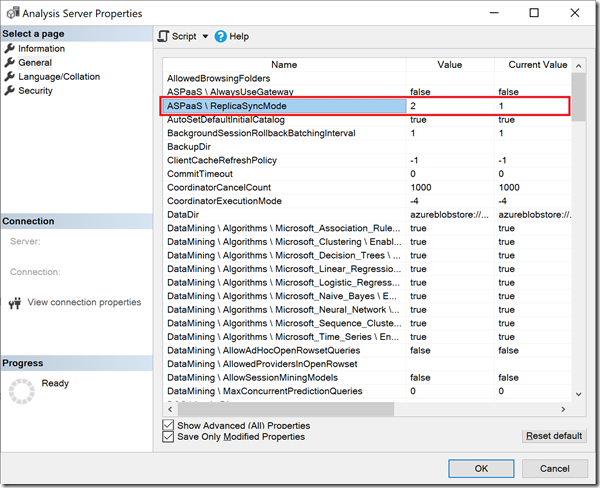Select the Microsoft_Clustering algorithm row
The height and width of the screenshot is (488, 600).
tap(367, 242)
